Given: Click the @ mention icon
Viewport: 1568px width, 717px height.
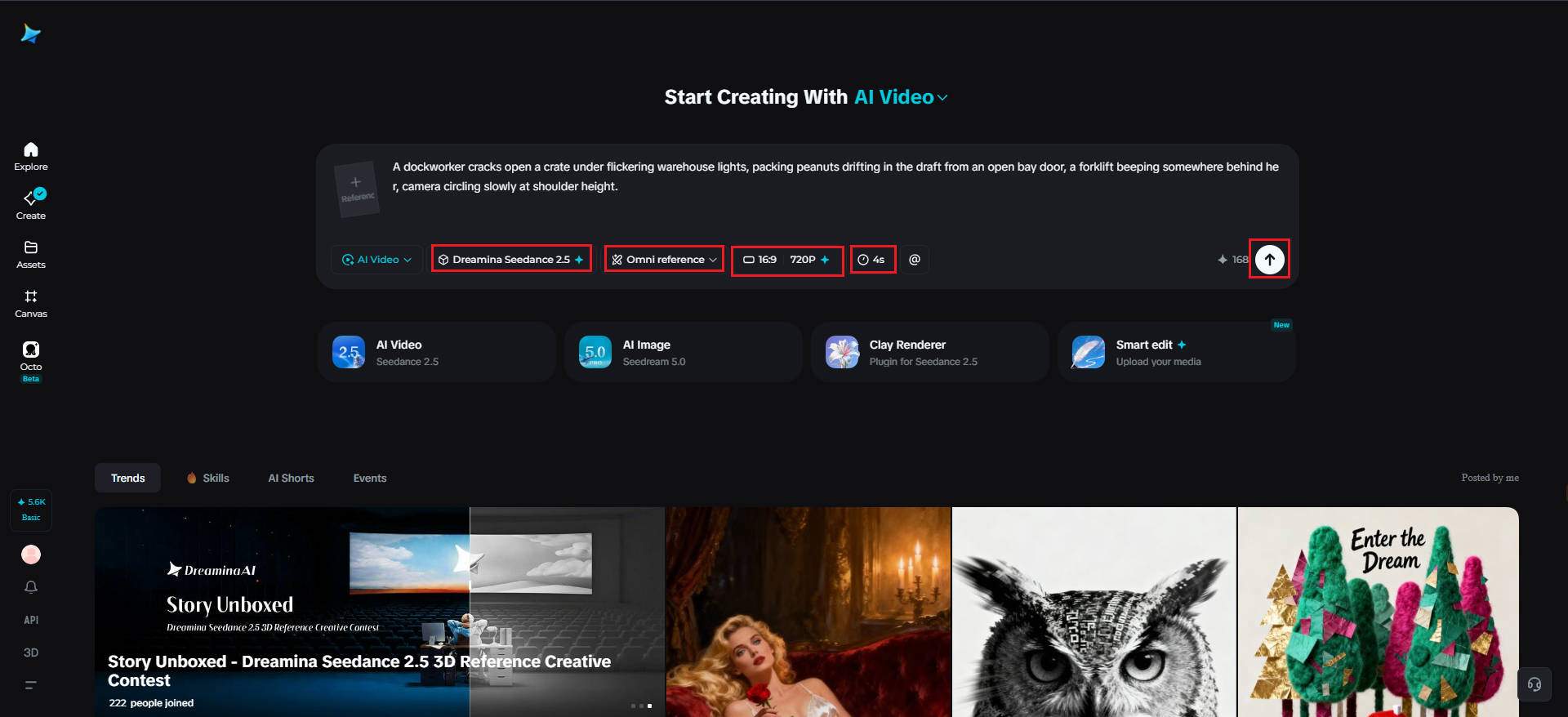Looking at the screenshot, I should (915, 260).
